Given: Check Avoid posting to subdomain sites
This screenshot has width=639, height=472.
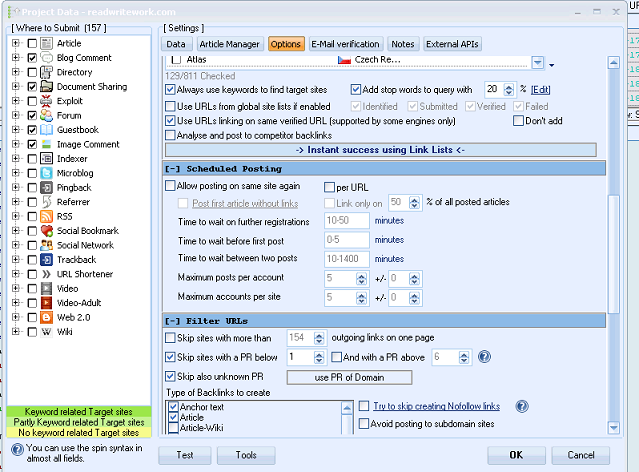Looking at the screenshot, I should click(364, 423).
